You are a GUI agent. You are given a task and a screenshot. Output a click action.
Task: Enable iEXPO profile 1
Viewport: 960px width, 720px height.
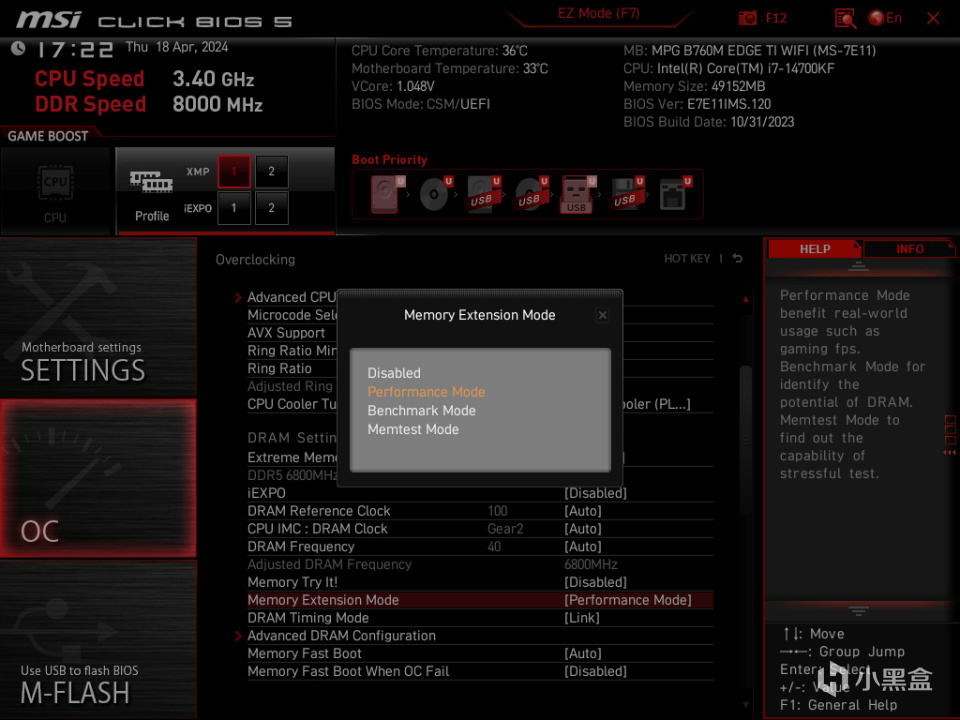[x=234, y=208]
